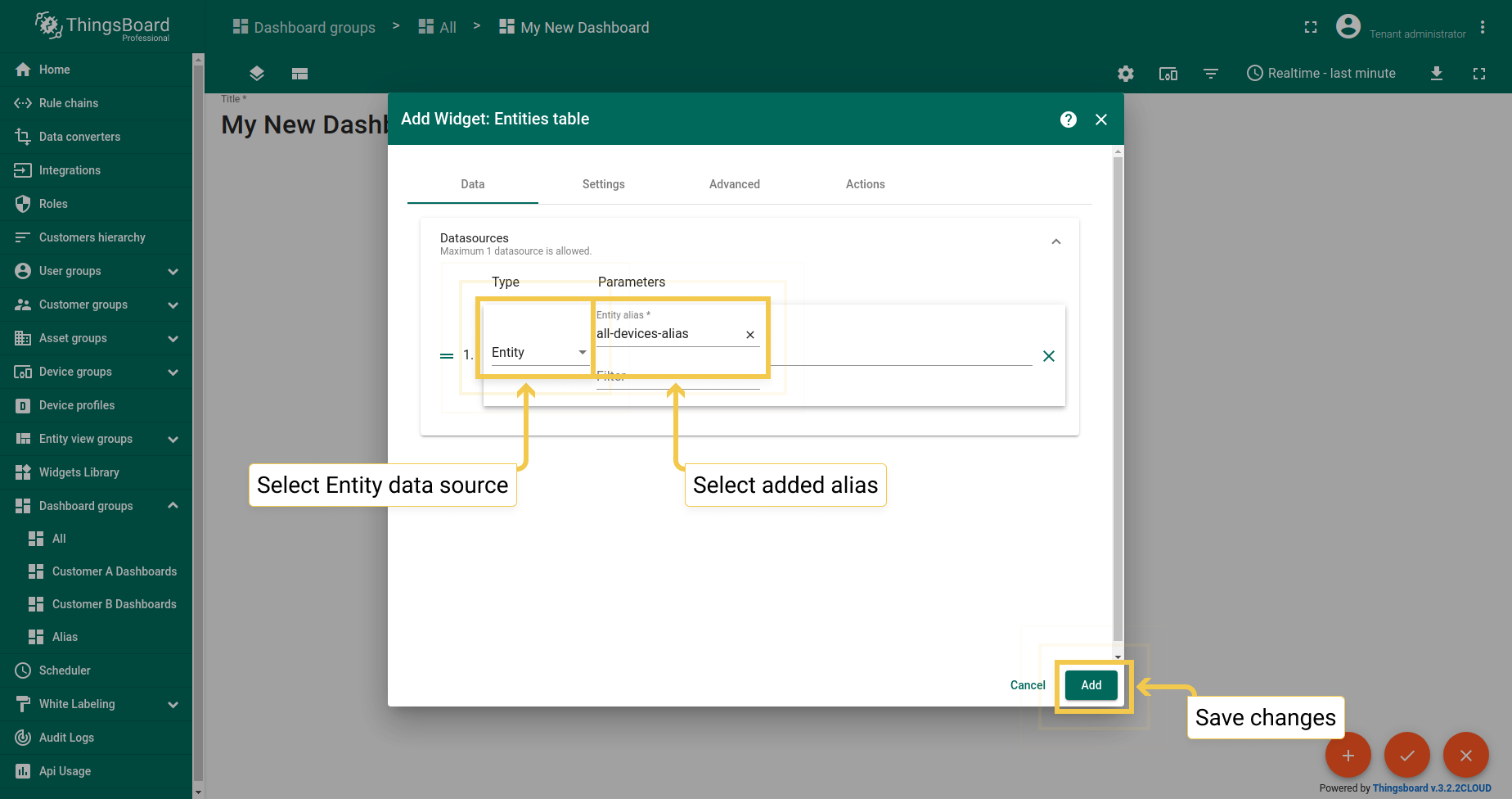This screenshot has height=799, width=1512.
Task: Open Scheduler page
Action: pos(96,670)
